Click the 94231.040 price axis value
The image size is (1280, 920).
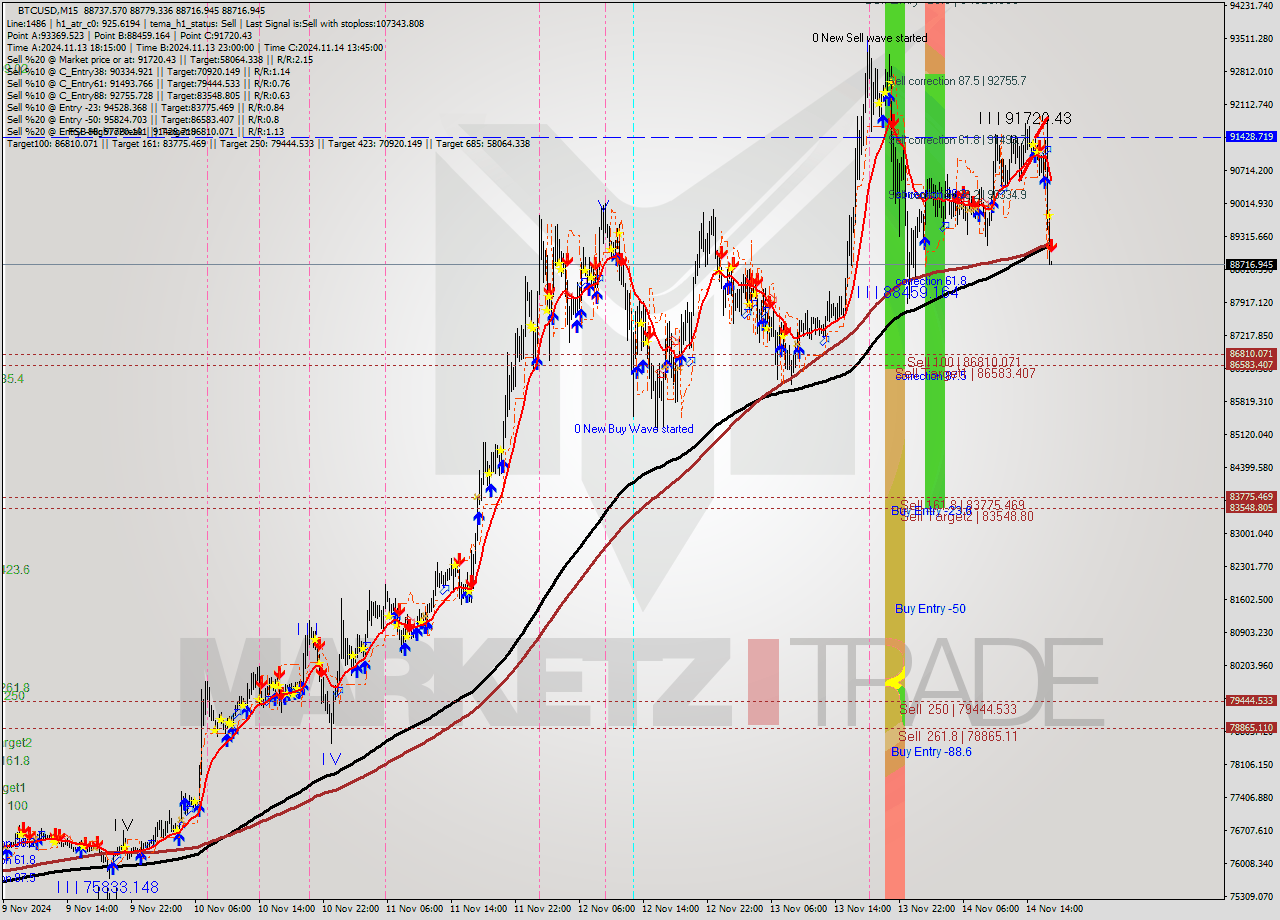1251,5
